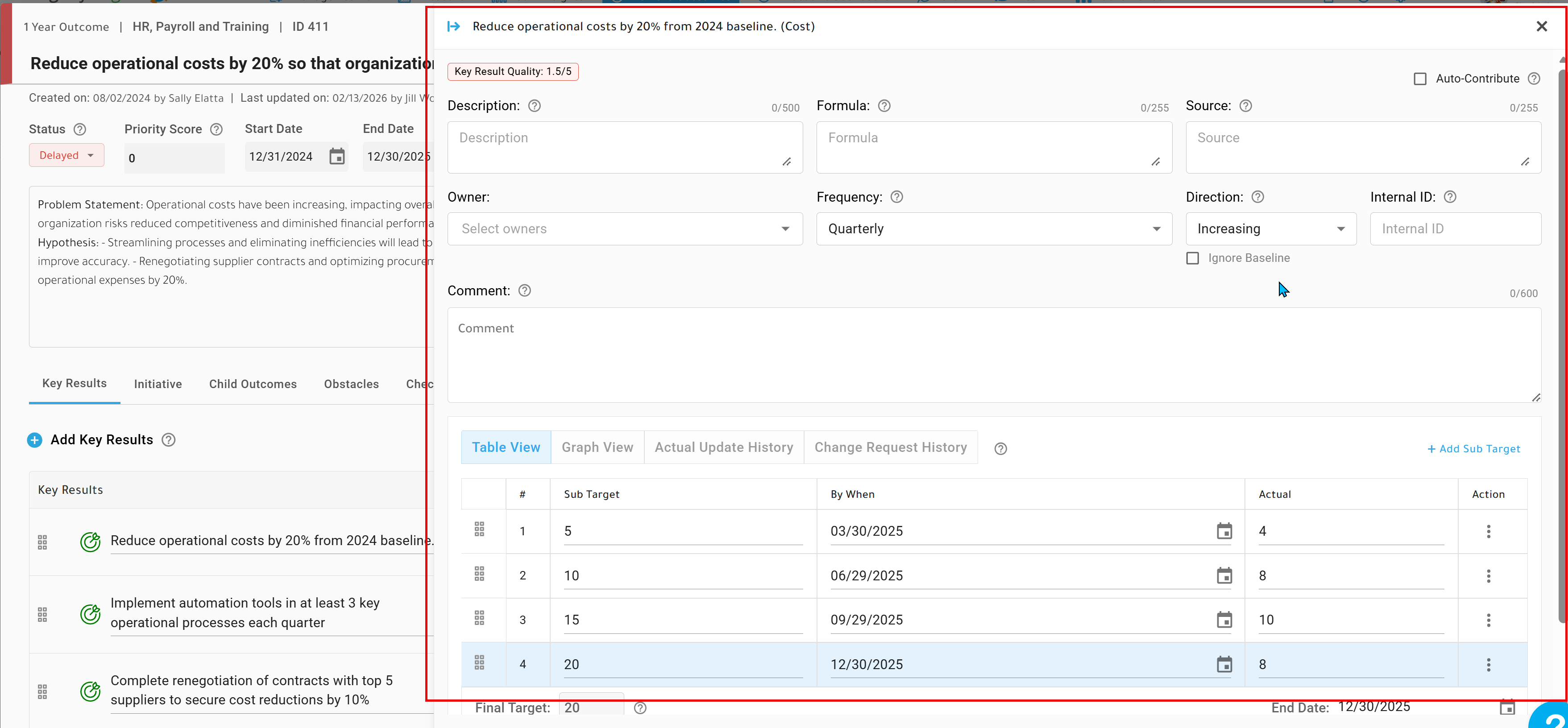Viewport: 1568px width, 728px height.
Task: Click Add Sub Target link
Action: [1473, 449]
